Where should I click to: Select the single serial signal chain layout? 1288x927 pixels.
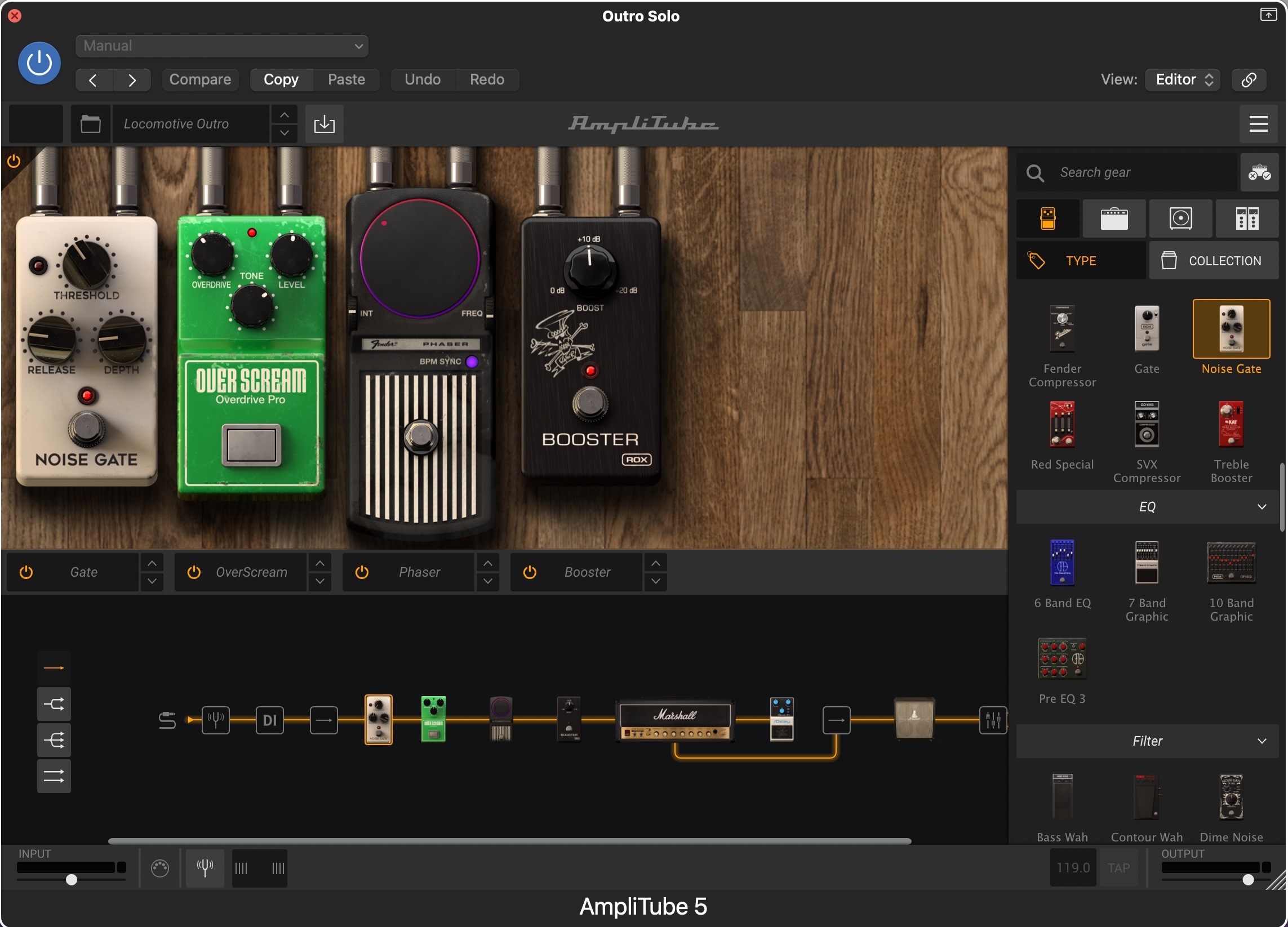click(54, 668)
